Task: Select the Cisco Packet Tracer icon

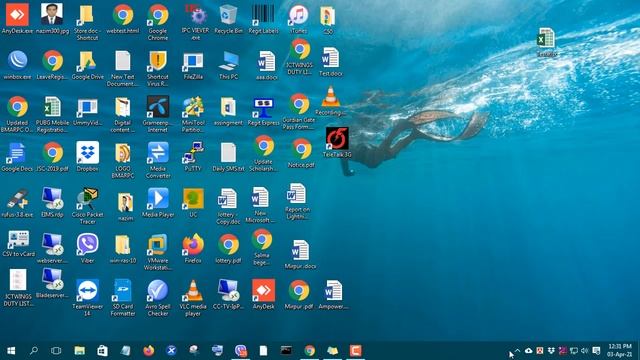Action: [x=87, y=206]
